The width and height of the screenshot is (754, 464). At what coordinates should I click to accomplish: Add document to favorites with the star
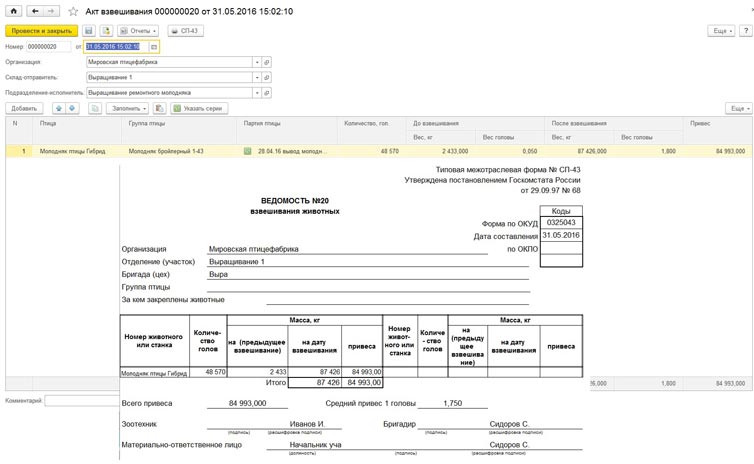73,11
